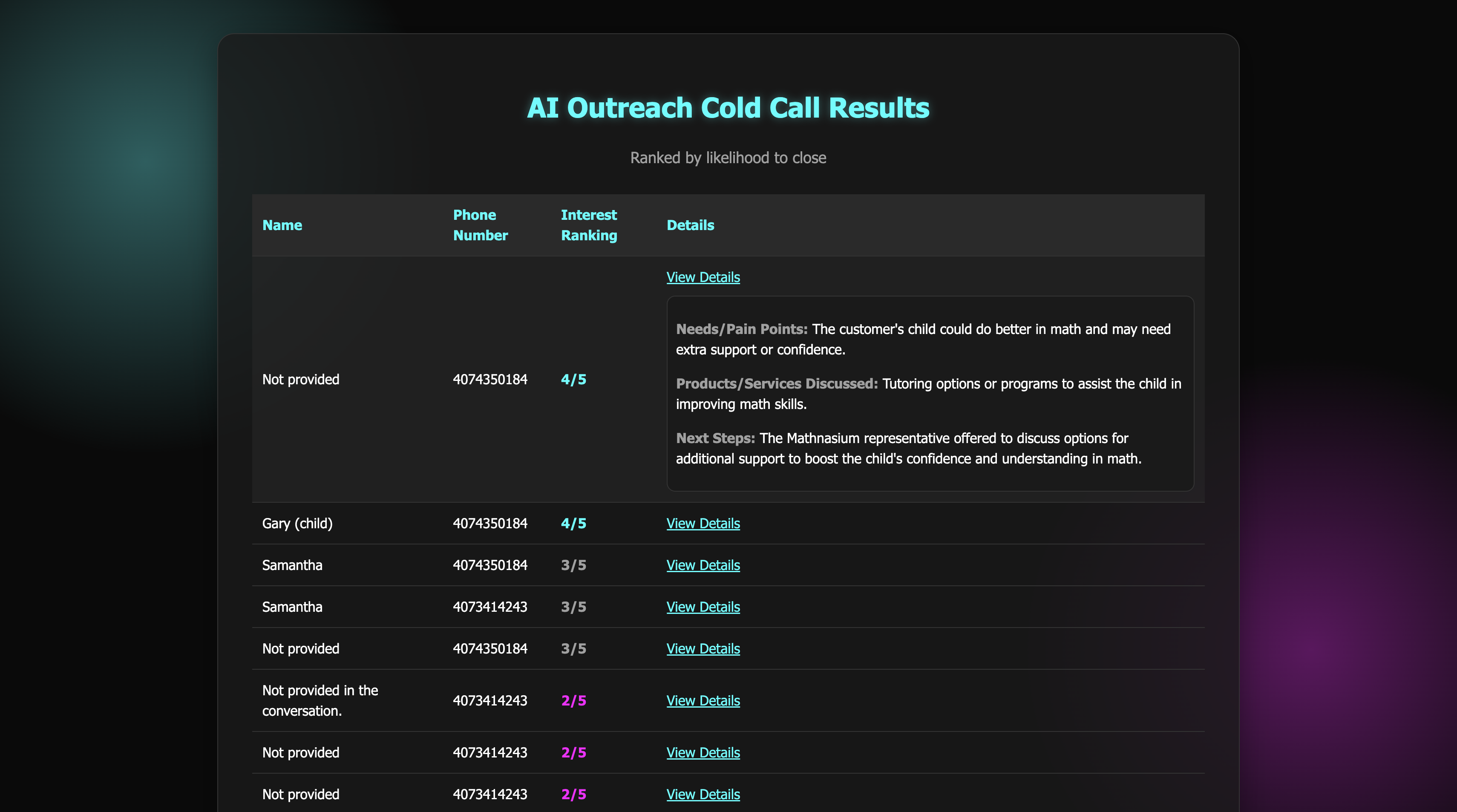Click View Details in second-to-last visible 2/5 row
The width and height of the screenshot is (1457, 812).
pos(703,753)
